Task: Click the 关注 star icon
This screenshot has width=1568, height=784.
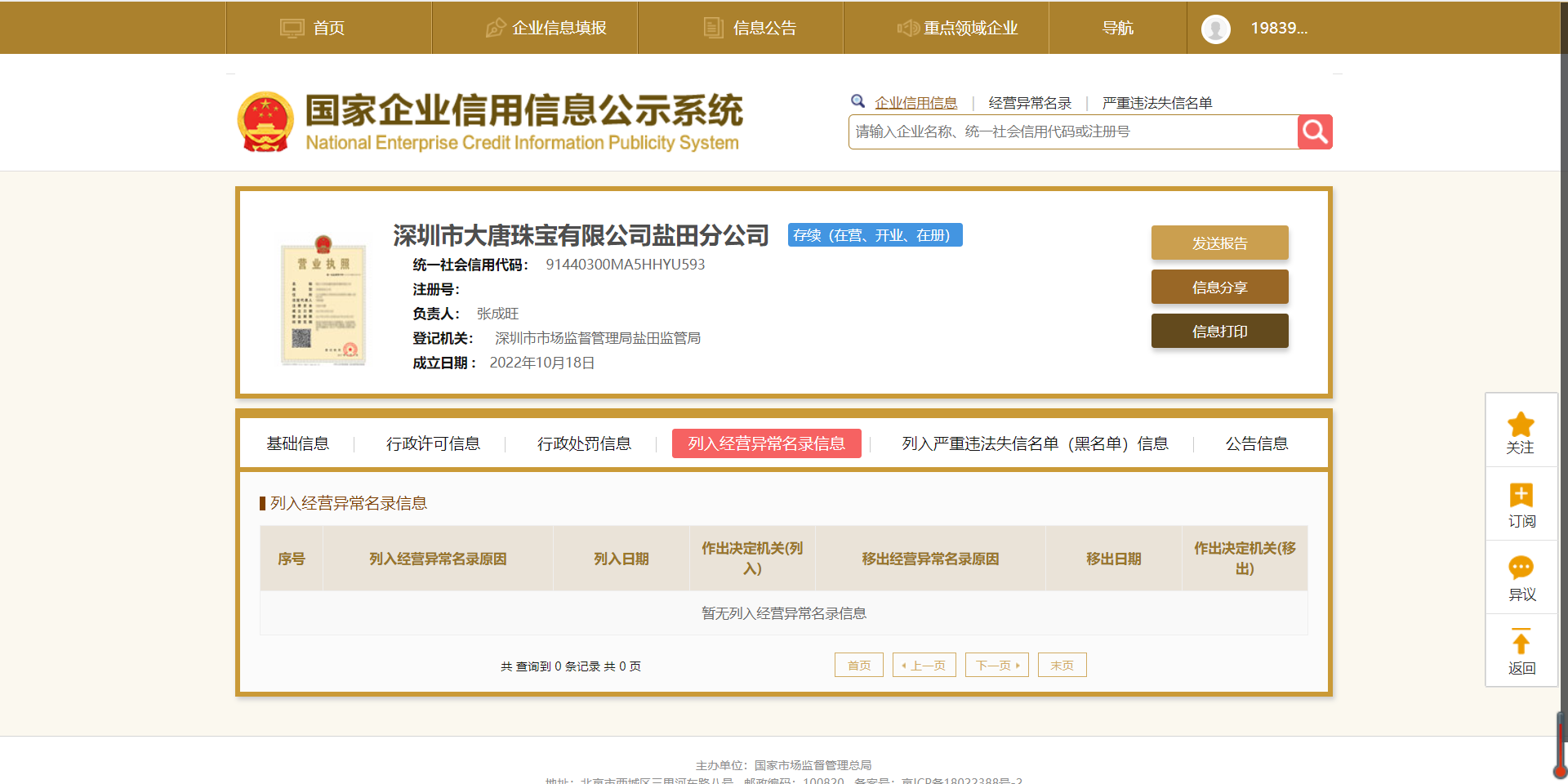Action: click(1521, 425)
